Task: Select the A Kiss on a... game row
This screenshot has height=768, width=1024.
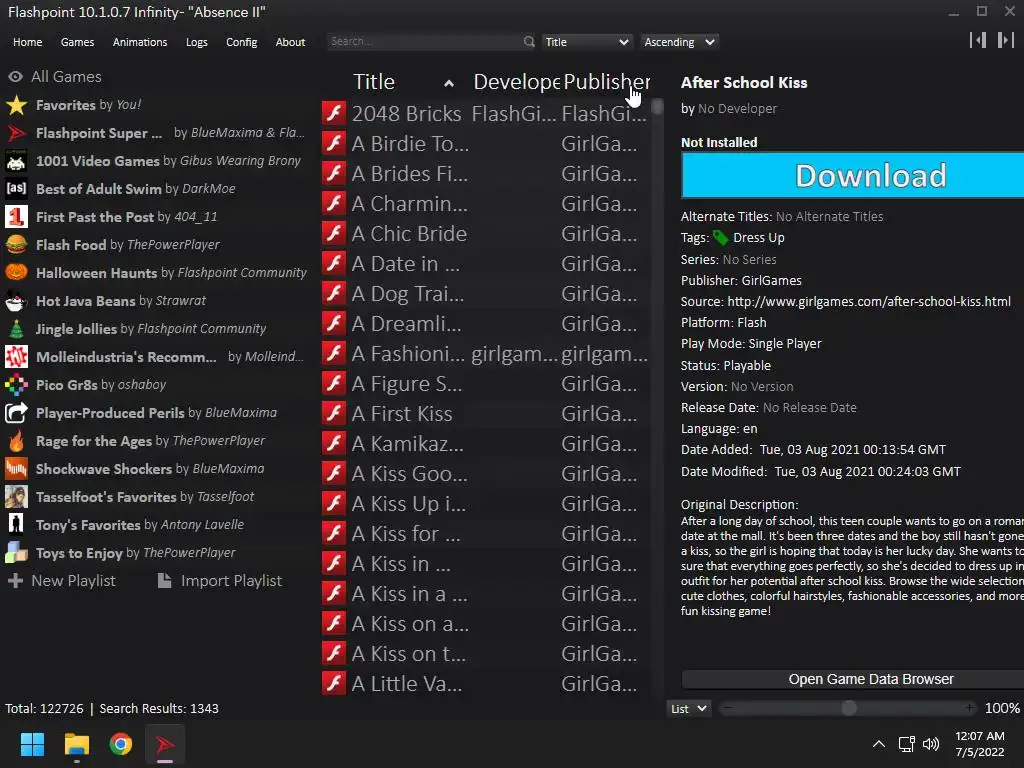Action: [x=485, y=624]
